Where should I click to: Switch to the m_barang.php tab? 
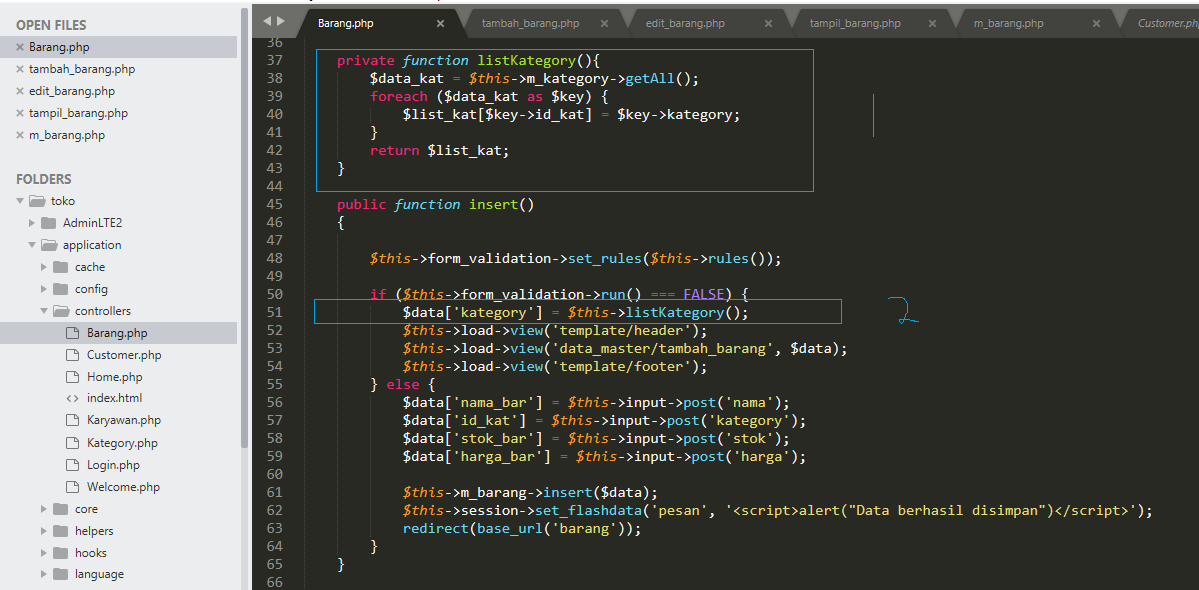(1009, 24)
